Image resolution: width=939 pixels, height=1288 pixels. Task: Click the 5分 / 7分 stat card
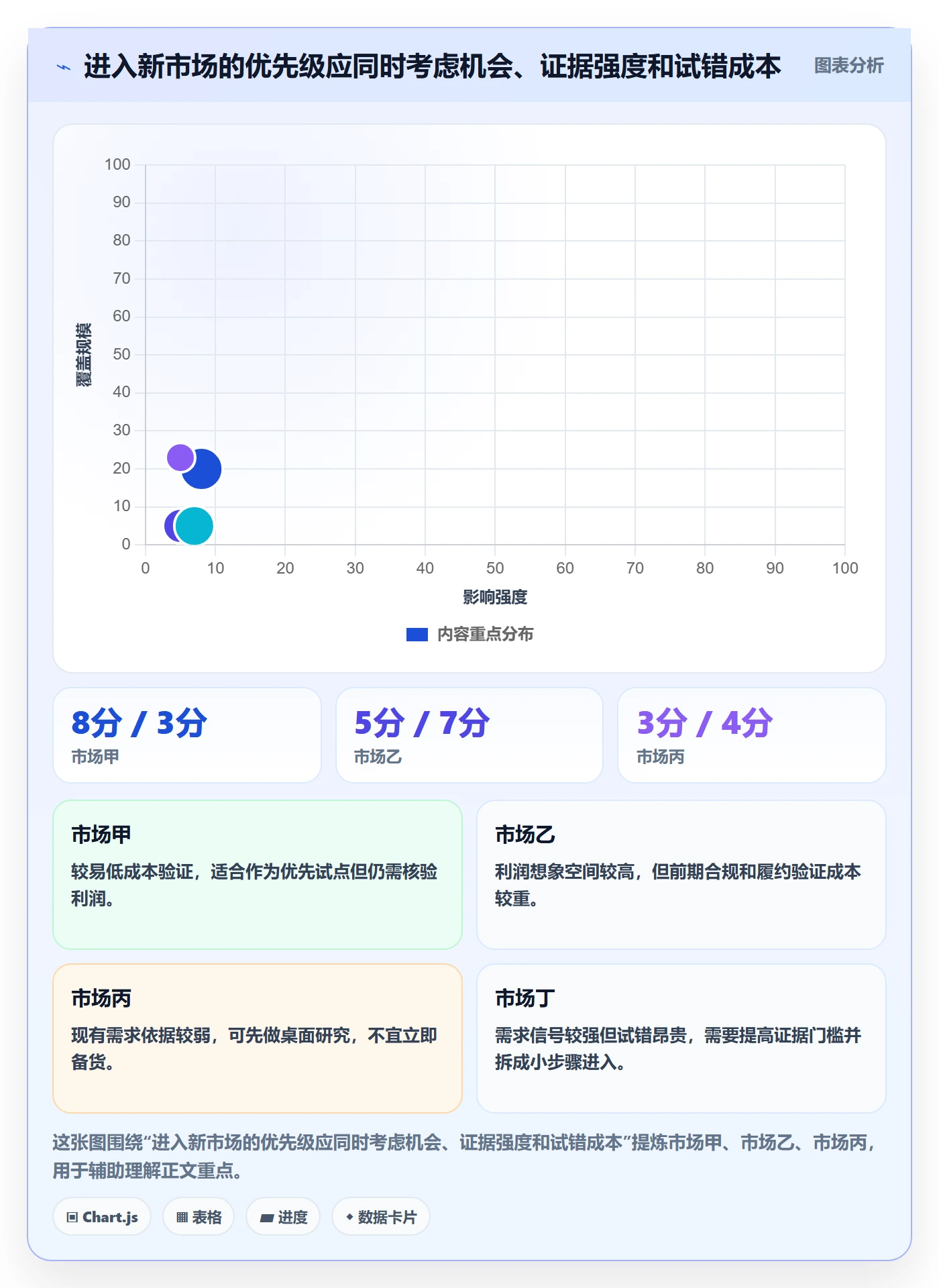coord(469,735)
